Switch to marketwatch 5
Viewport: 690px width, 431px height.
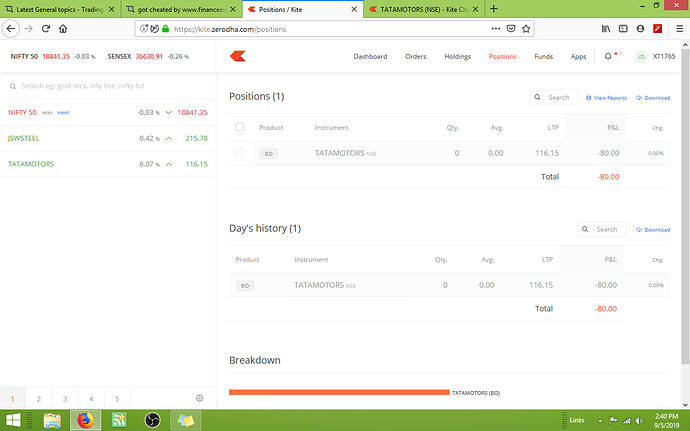[x=117, y=398]
